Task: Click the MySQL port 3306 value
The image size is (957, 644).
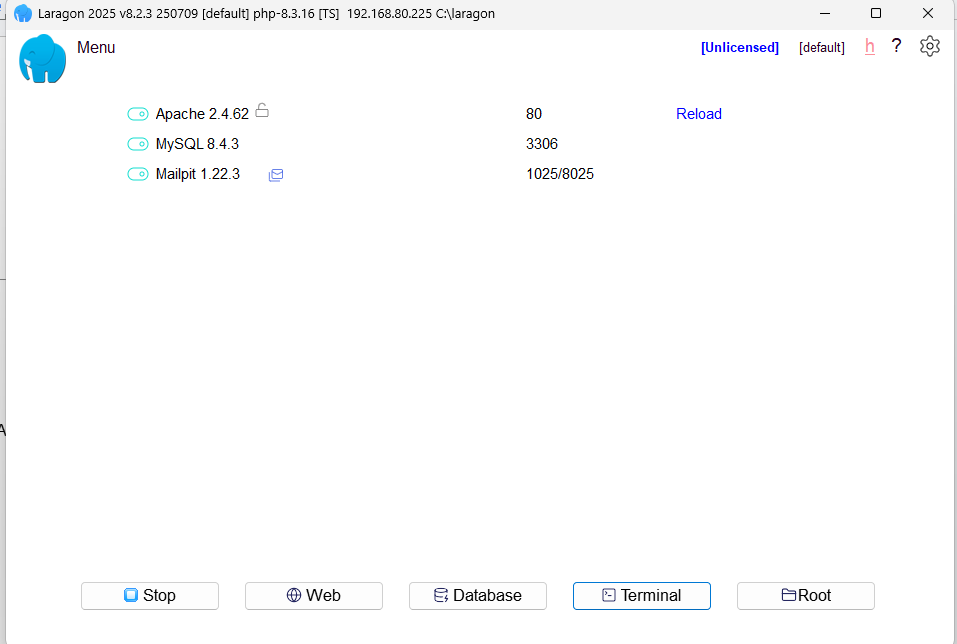Action: [x=541, y=144]
